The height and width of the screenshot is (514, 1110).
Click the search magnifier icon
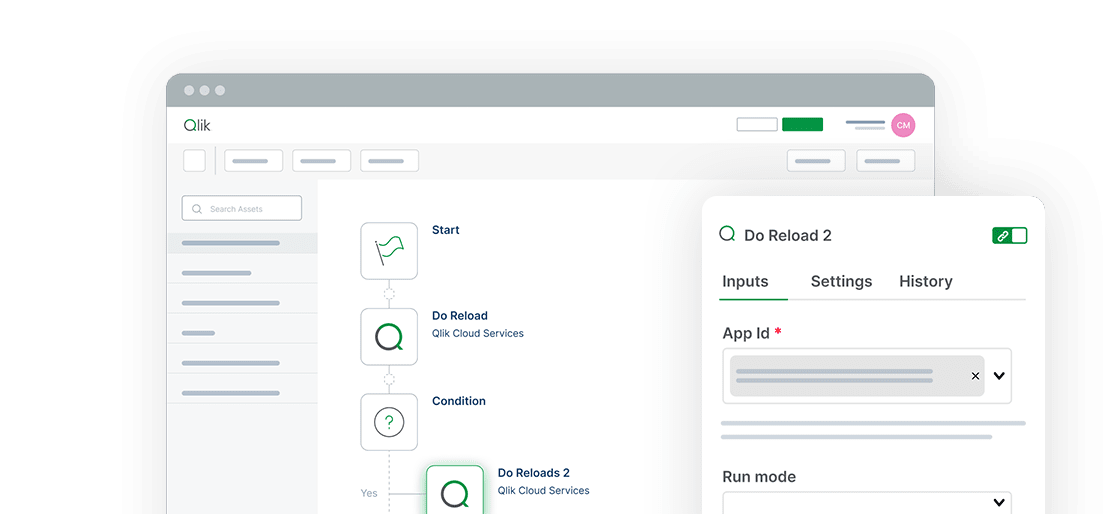click(x=197, y=209)
